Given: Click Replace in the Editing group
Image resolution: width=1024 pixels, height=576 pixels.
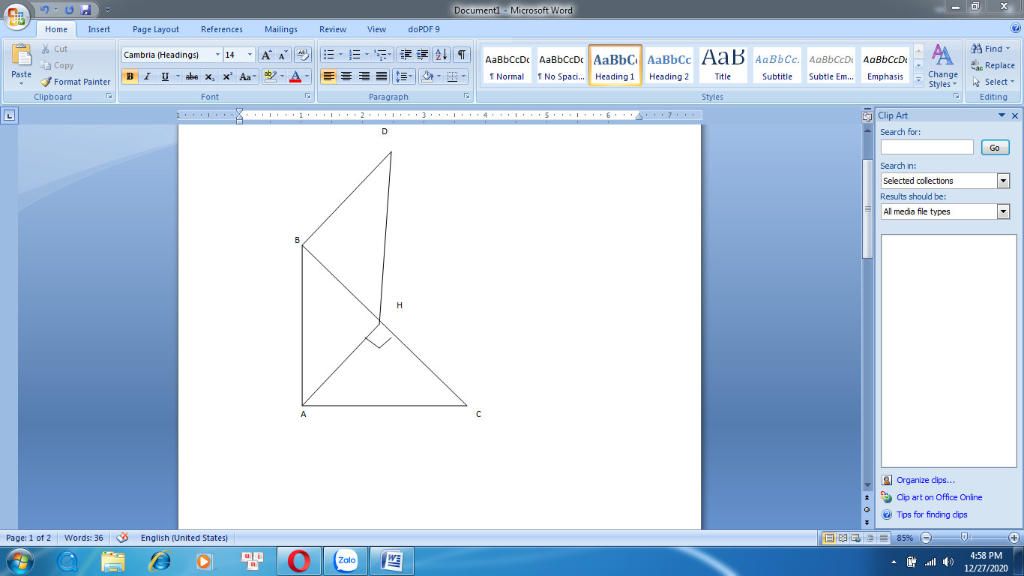Looking at the screenshot, I should click(993, 65).
